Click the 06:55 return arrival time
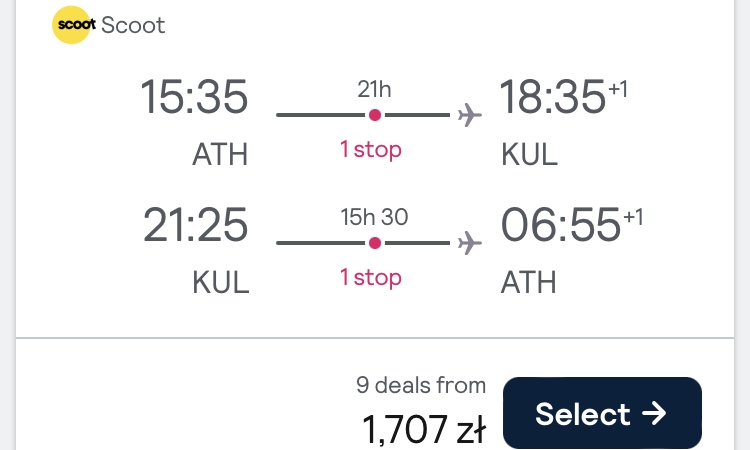The image size is (750, 450). click(x=561, y=225)
